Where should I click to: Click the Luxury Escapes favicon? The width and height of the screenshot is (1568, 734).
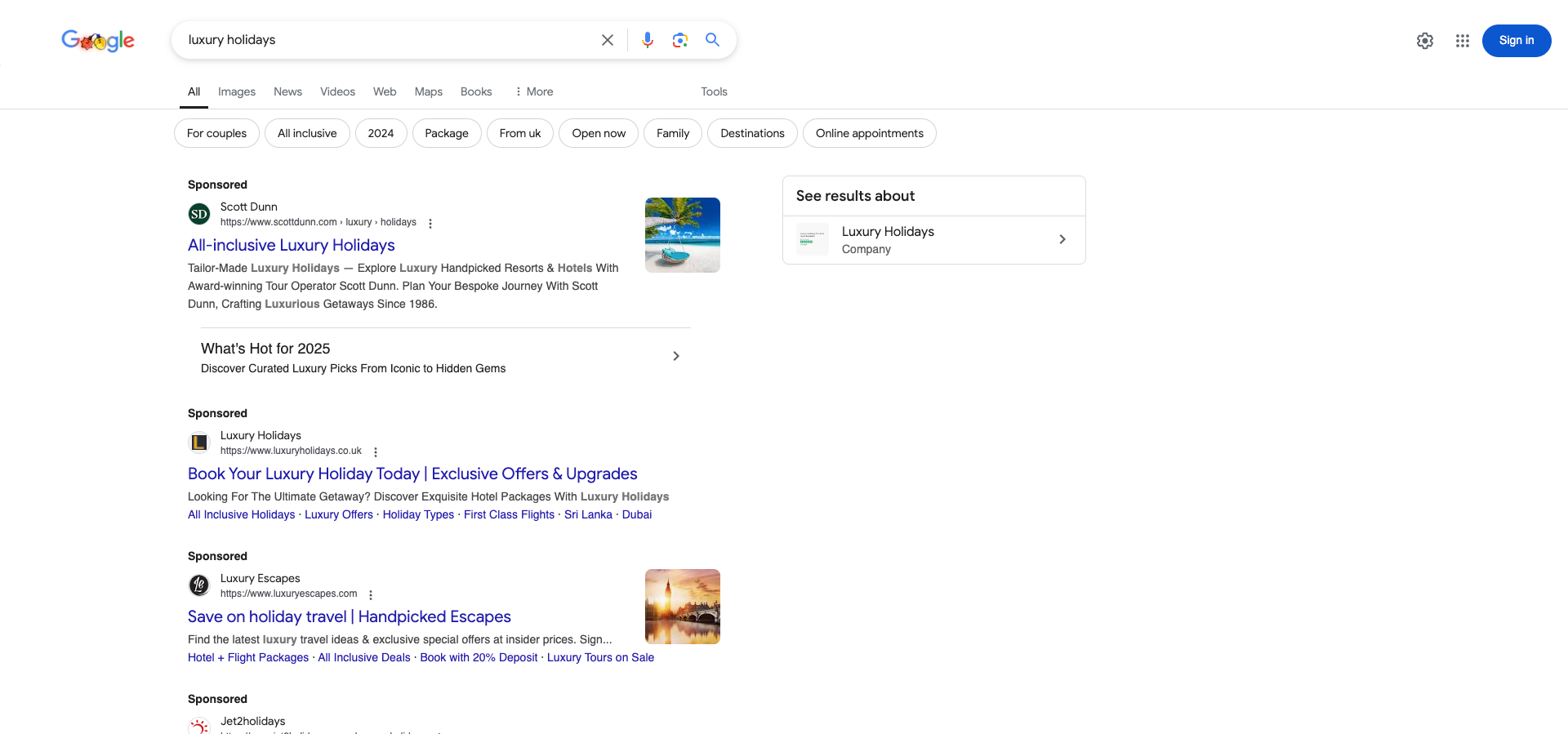coord(199,585)
